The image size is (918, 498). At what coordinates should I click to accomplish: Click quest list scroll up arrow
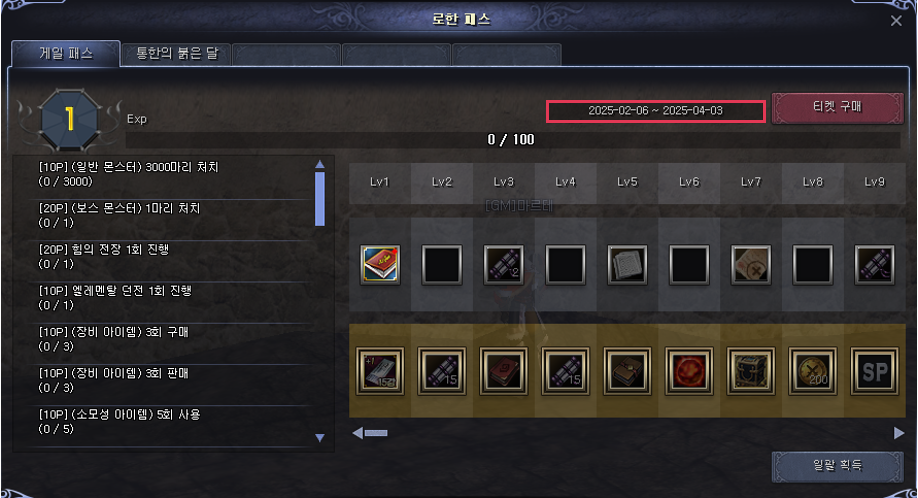pos(320,164)
